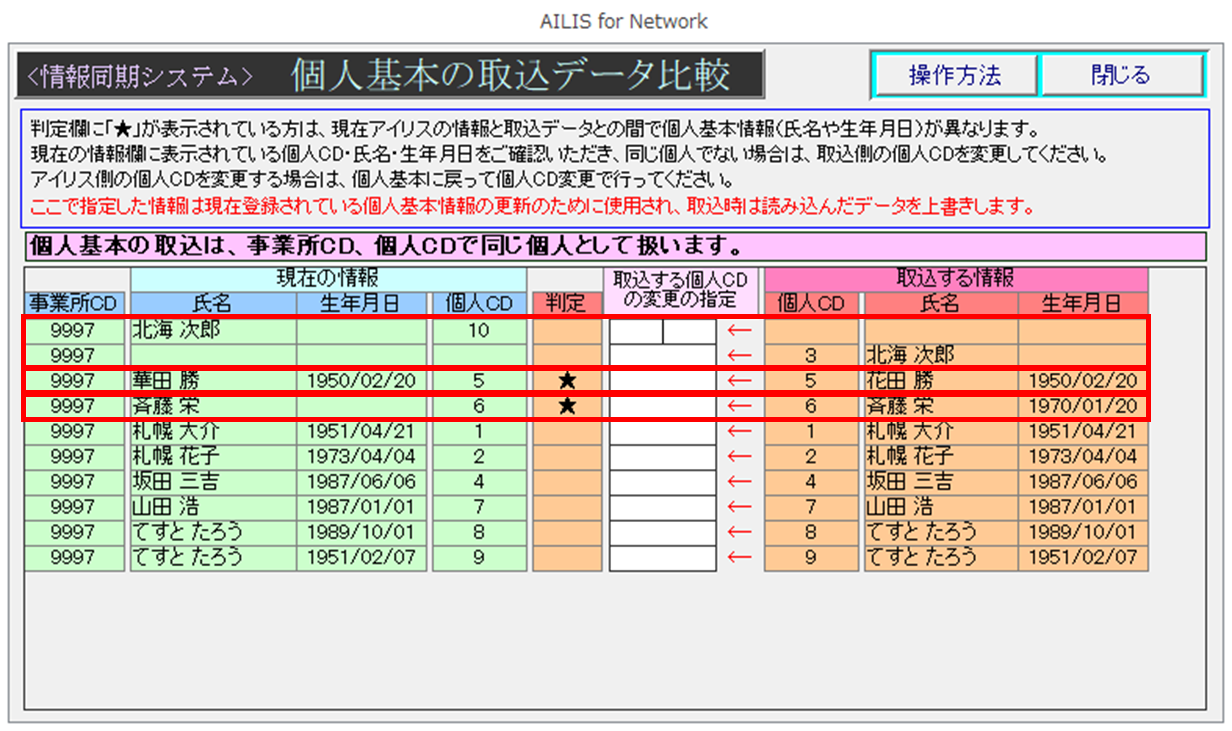Click import birthdate 1970/01/20 cell

coord(1083,406)
